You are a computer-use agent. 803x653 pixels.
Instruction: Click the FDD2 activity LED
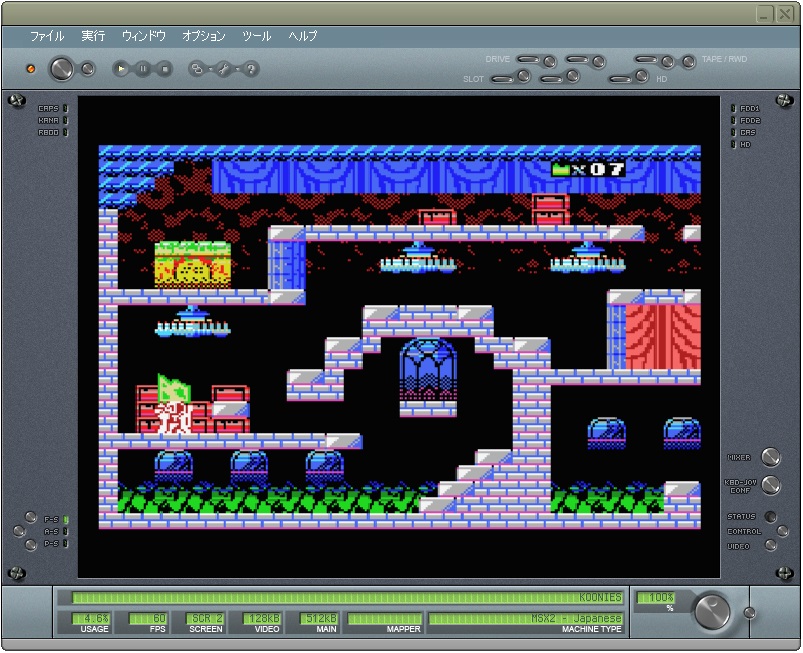point(733,120)
